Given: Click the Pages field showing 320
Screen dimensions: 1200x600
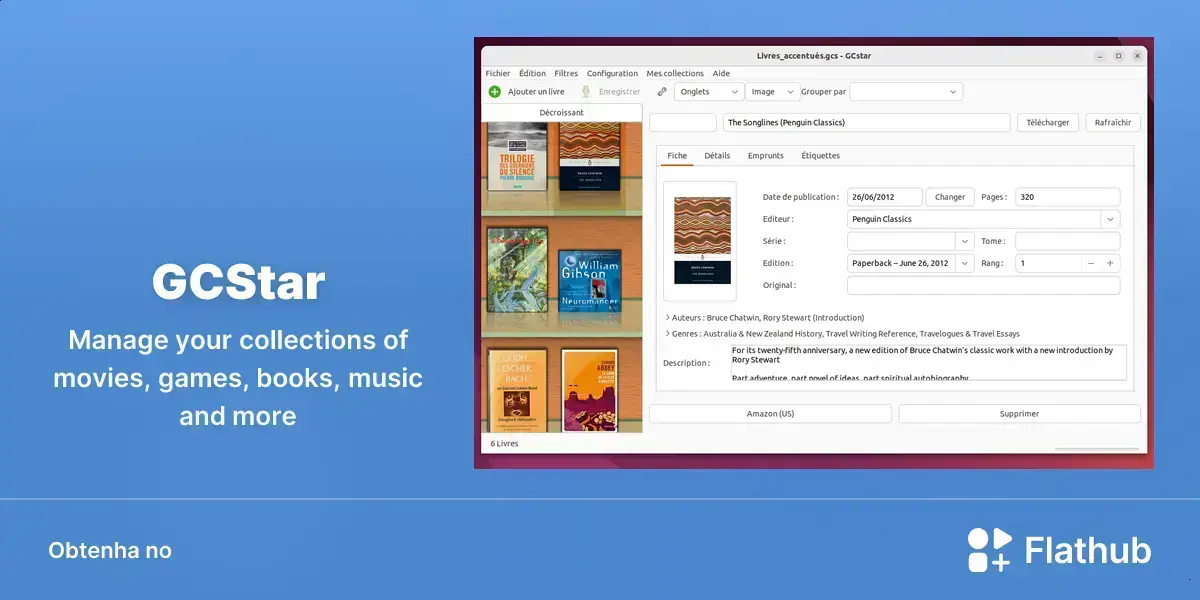Looking at the screenshot, I should tap(1067, 197).
